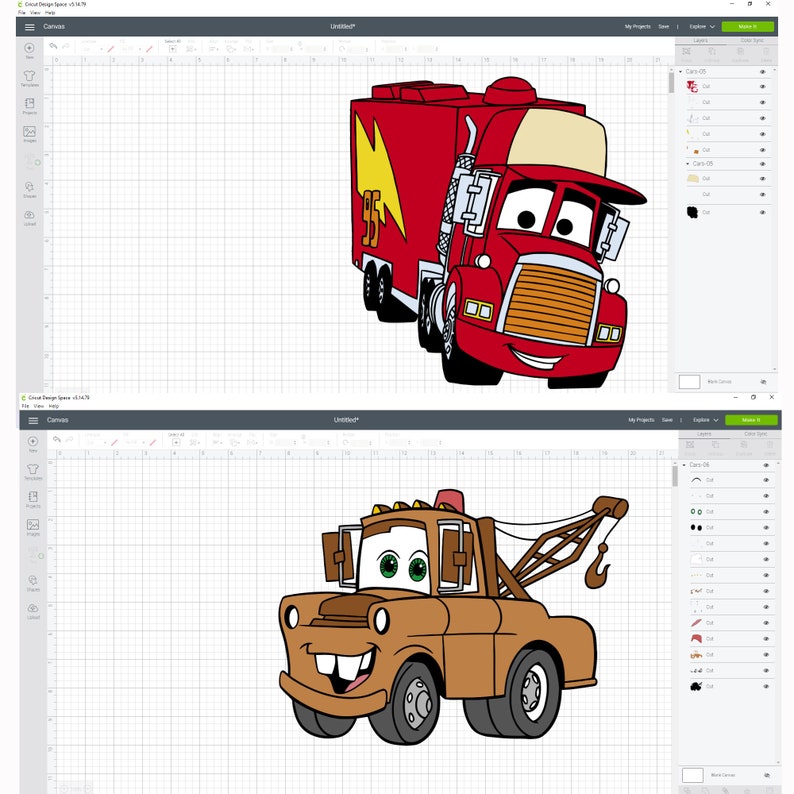This screenshot has height=794, width=794.
Task: Open Help menu in the bottom window
Action: [54, 406]
